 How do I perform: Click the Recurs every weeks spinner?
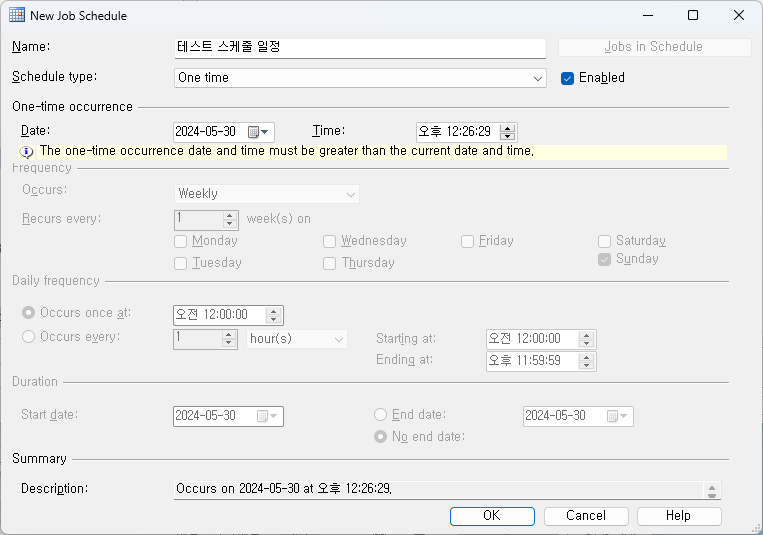pos(230,220)
